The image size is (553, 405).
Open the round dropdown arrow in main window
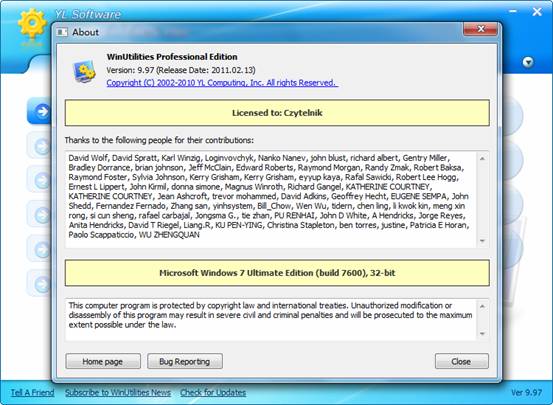pos(528,62)
